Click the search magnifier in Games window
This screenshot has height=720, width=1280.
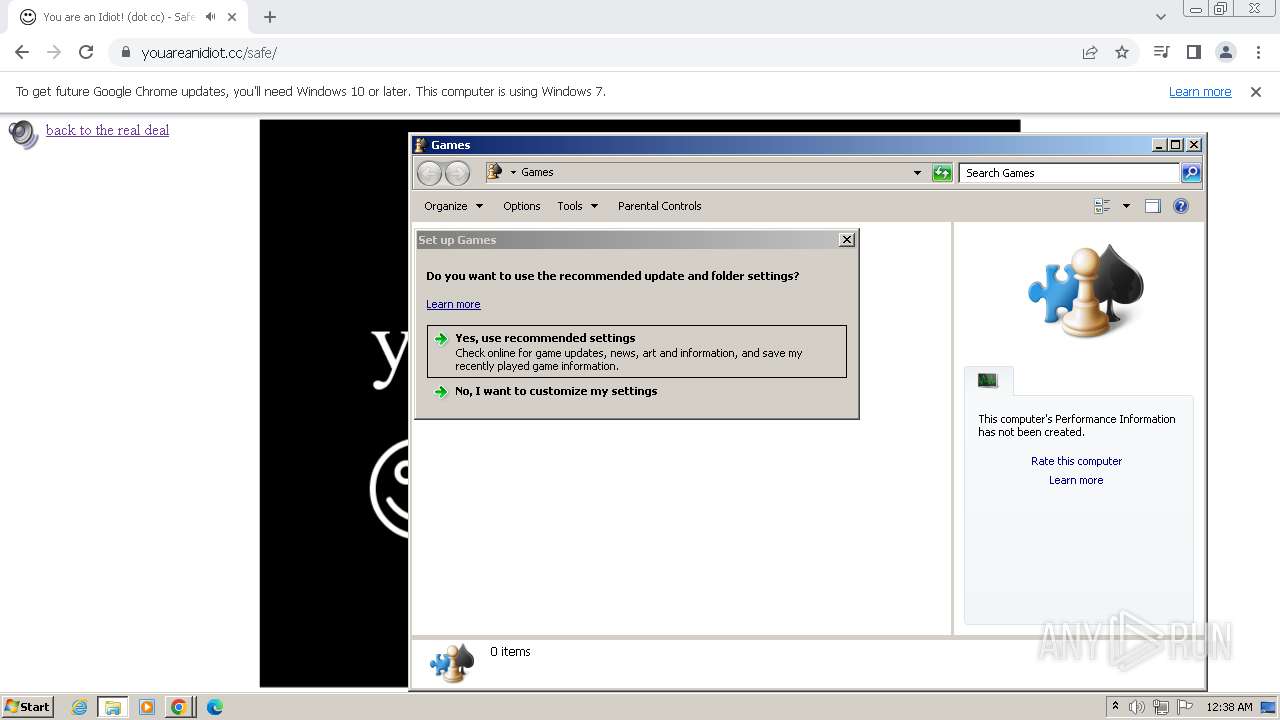click(1190, 173)
